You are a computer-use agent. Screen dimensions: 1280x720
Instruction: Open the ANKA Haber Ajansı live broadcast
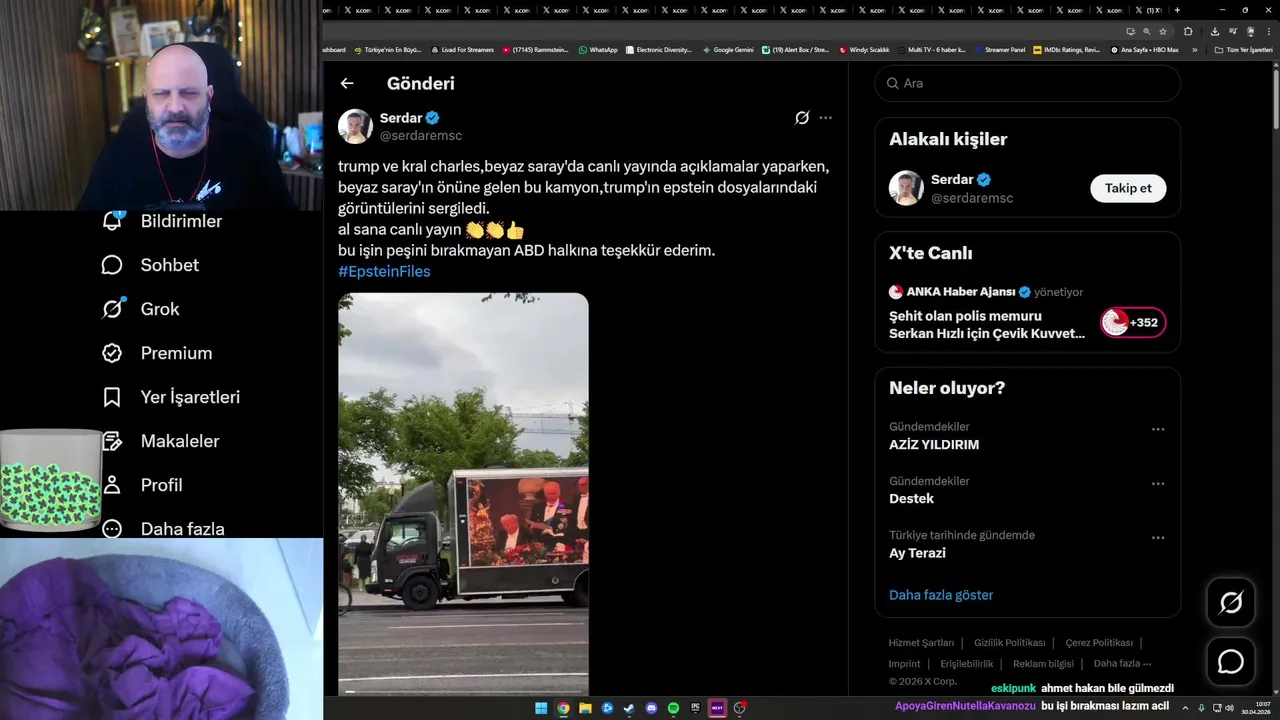pos(987,324)
